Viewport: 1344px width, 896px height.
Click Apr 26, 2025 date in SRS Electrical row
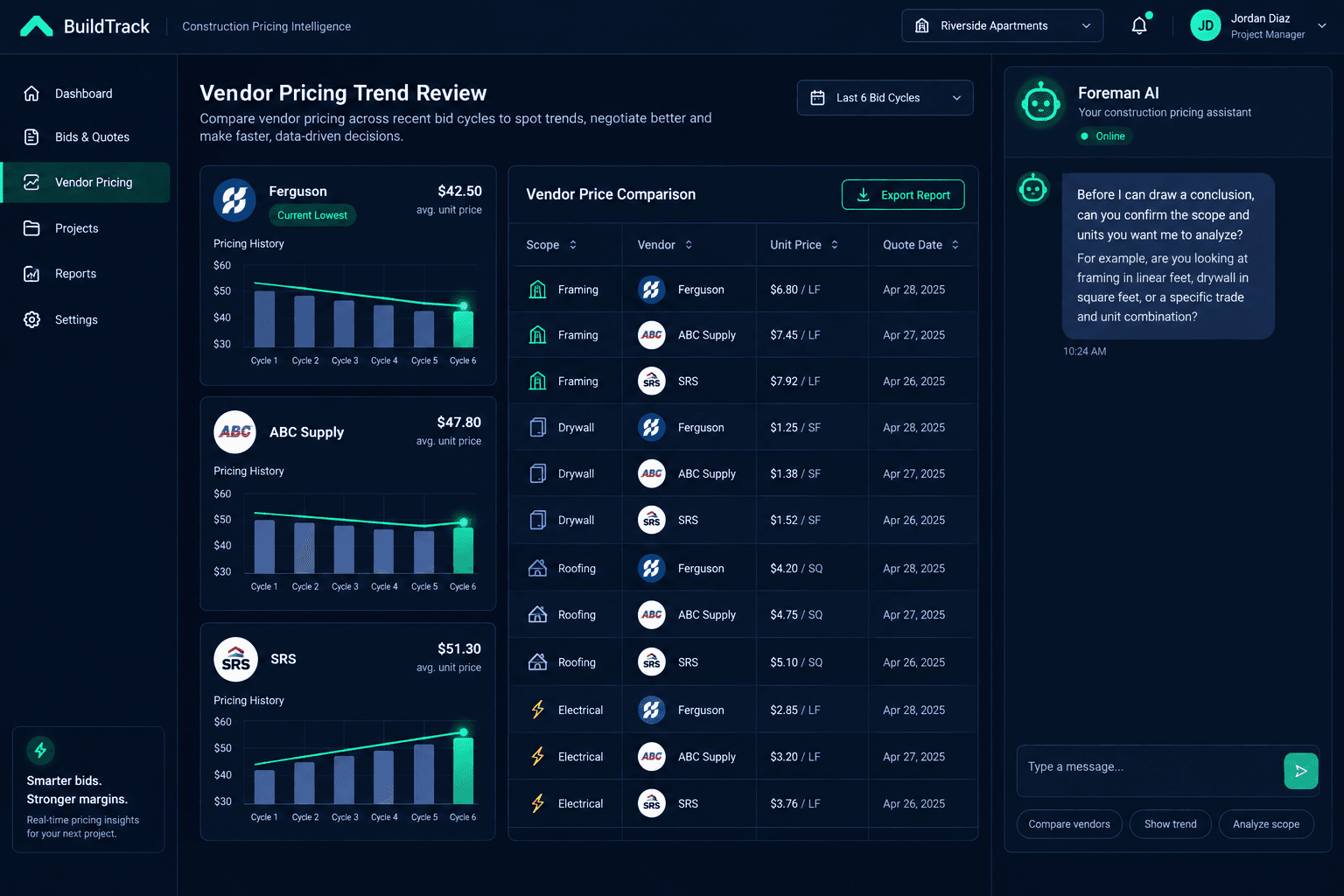pos(913,803)
